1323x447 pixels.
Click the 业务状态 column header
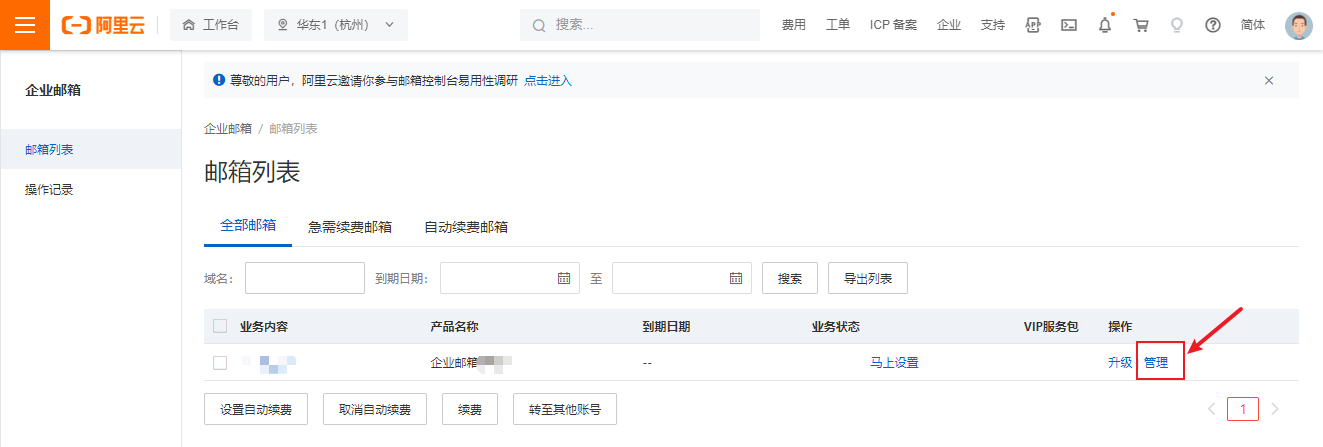pos(836,326)
